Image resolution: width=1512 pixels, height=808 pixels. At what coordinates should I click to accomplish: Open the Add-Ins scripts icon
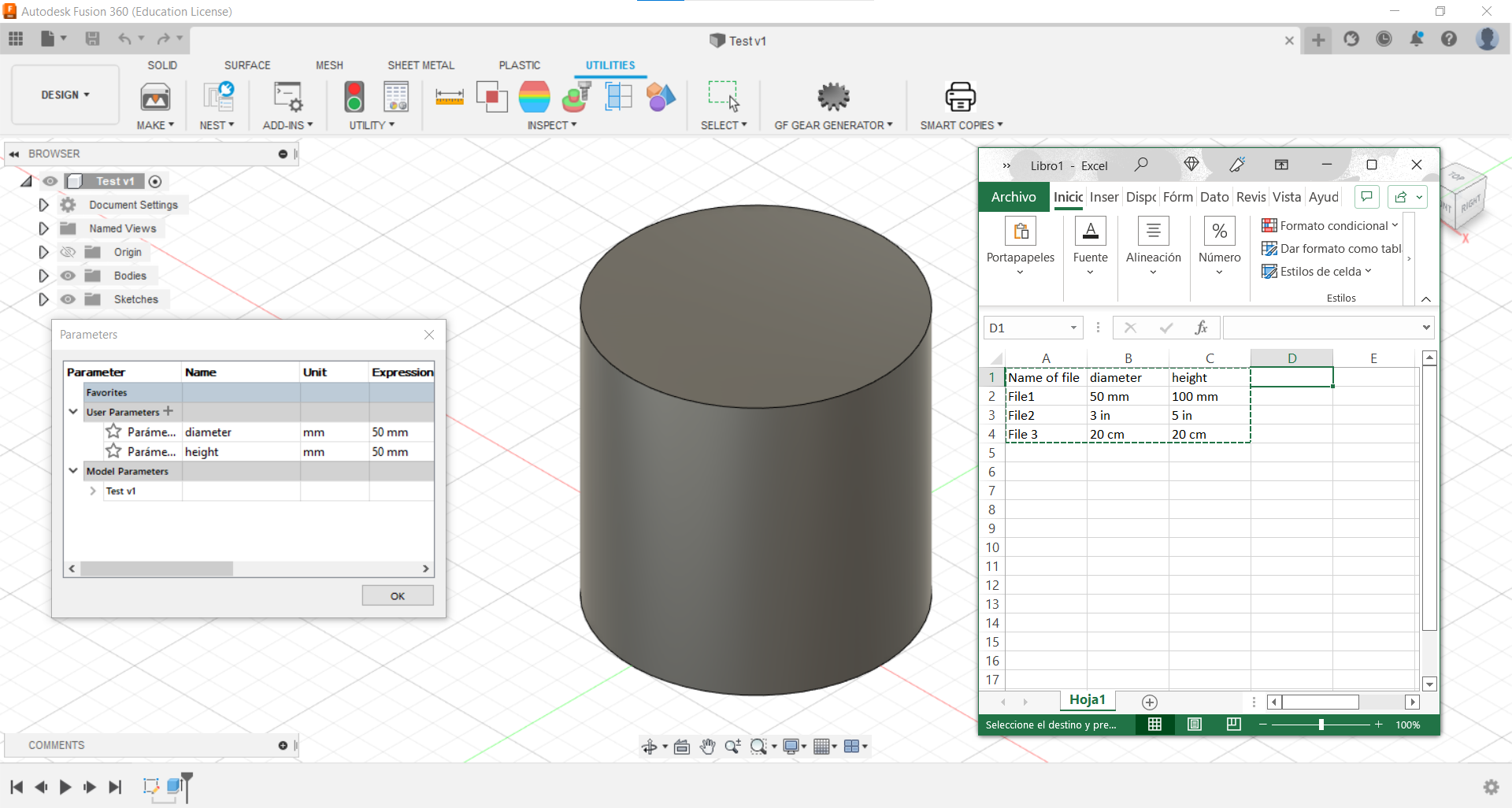coord(287,97)
